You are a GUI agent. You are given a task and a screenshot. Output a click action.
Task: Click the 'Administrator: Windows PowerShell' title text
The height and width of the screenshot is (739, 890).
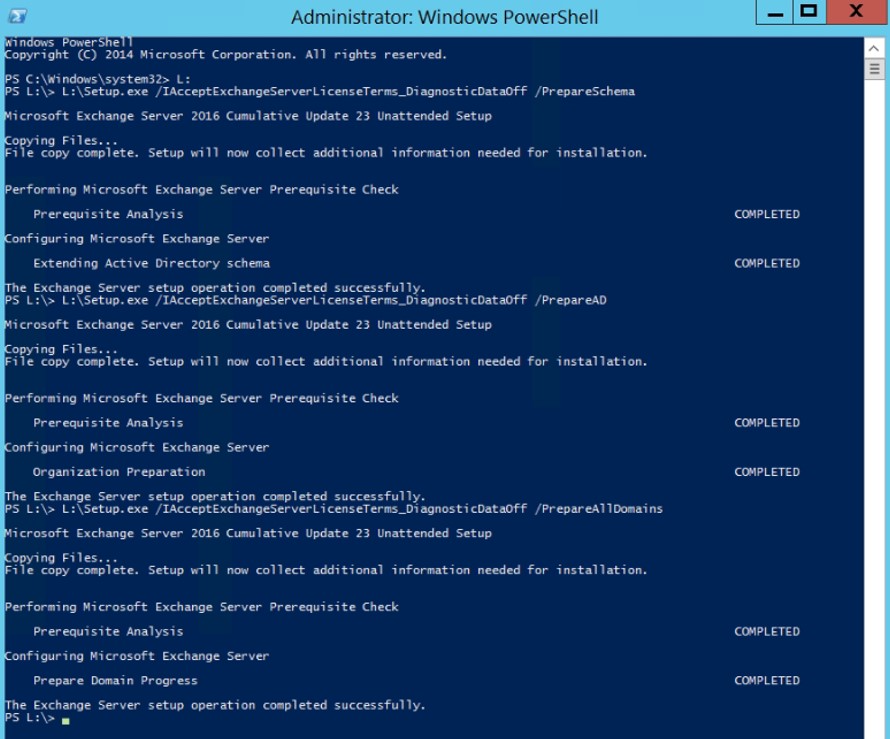[444, 17]
